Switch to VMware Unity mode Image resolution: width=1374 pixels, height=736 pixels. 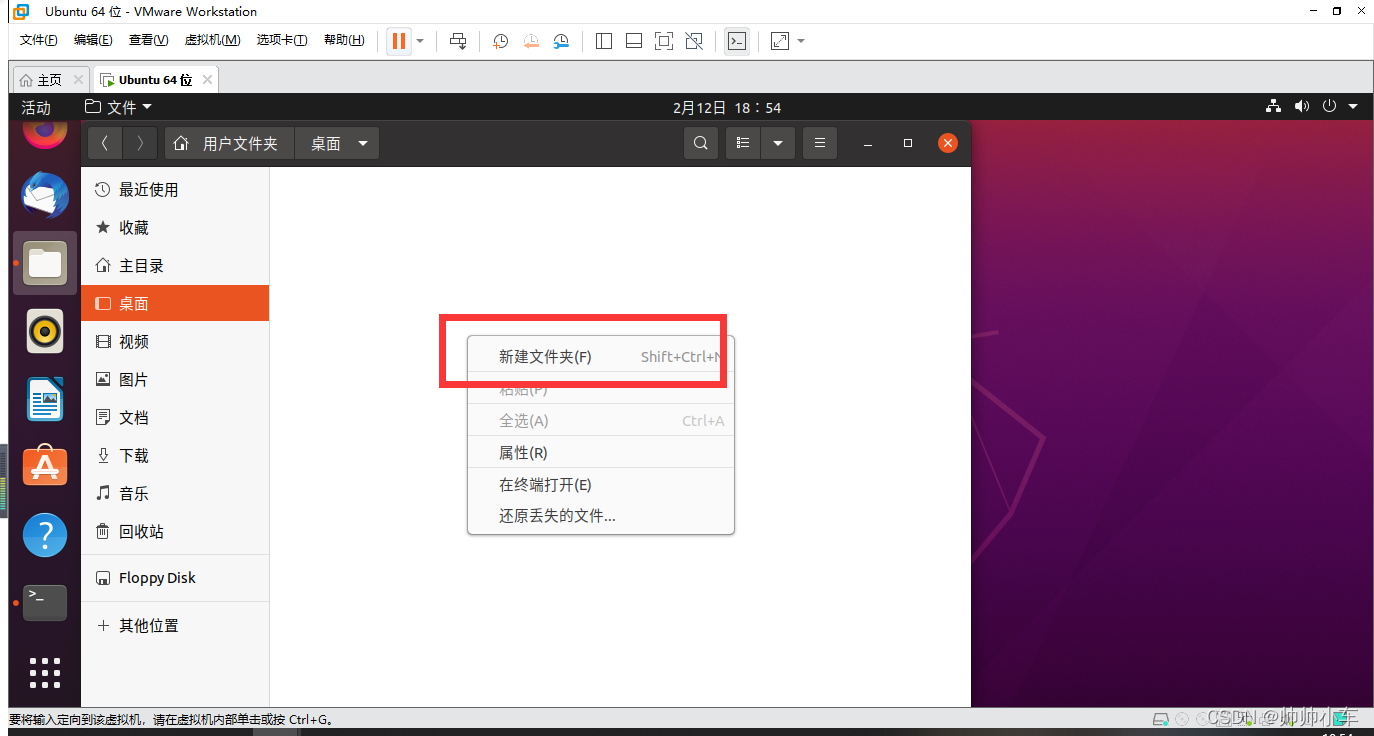694,41
